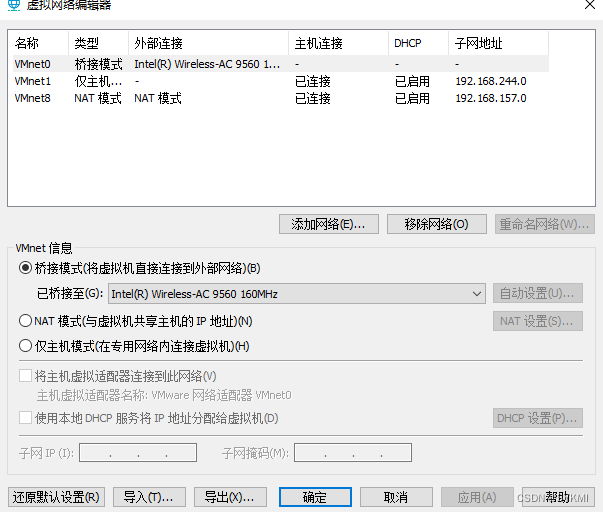Click the 外部连接 column header
Screen dimensions: 603x512
pos(208,43)
